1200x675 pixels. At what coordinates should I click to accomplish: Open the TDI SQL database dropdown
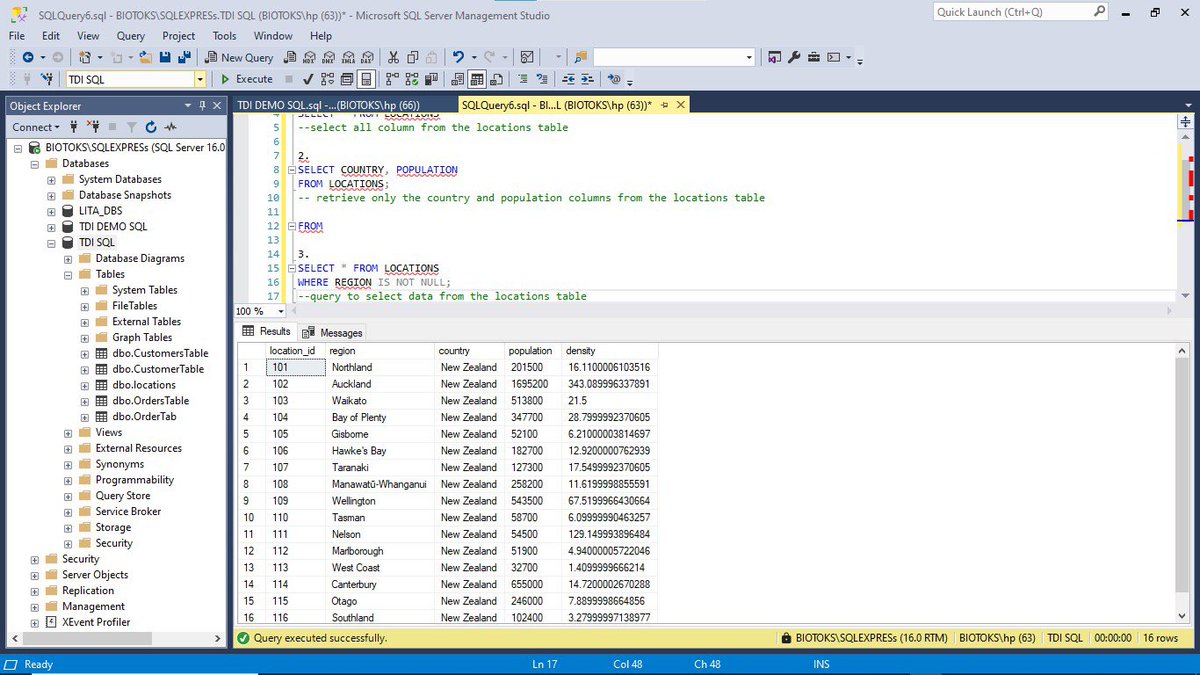point(200,79)
